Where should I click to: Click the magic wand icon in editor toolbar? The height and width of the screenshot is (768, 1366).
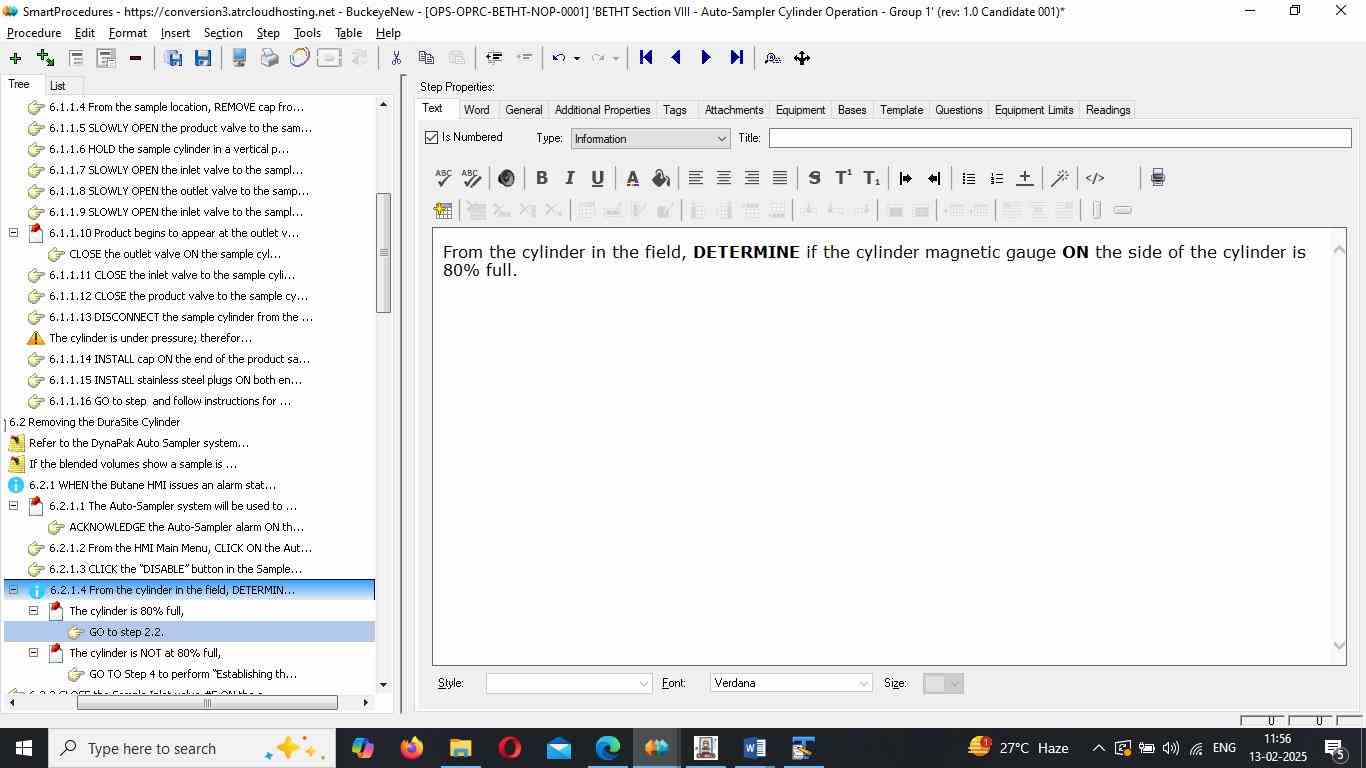pos(1060,178)
